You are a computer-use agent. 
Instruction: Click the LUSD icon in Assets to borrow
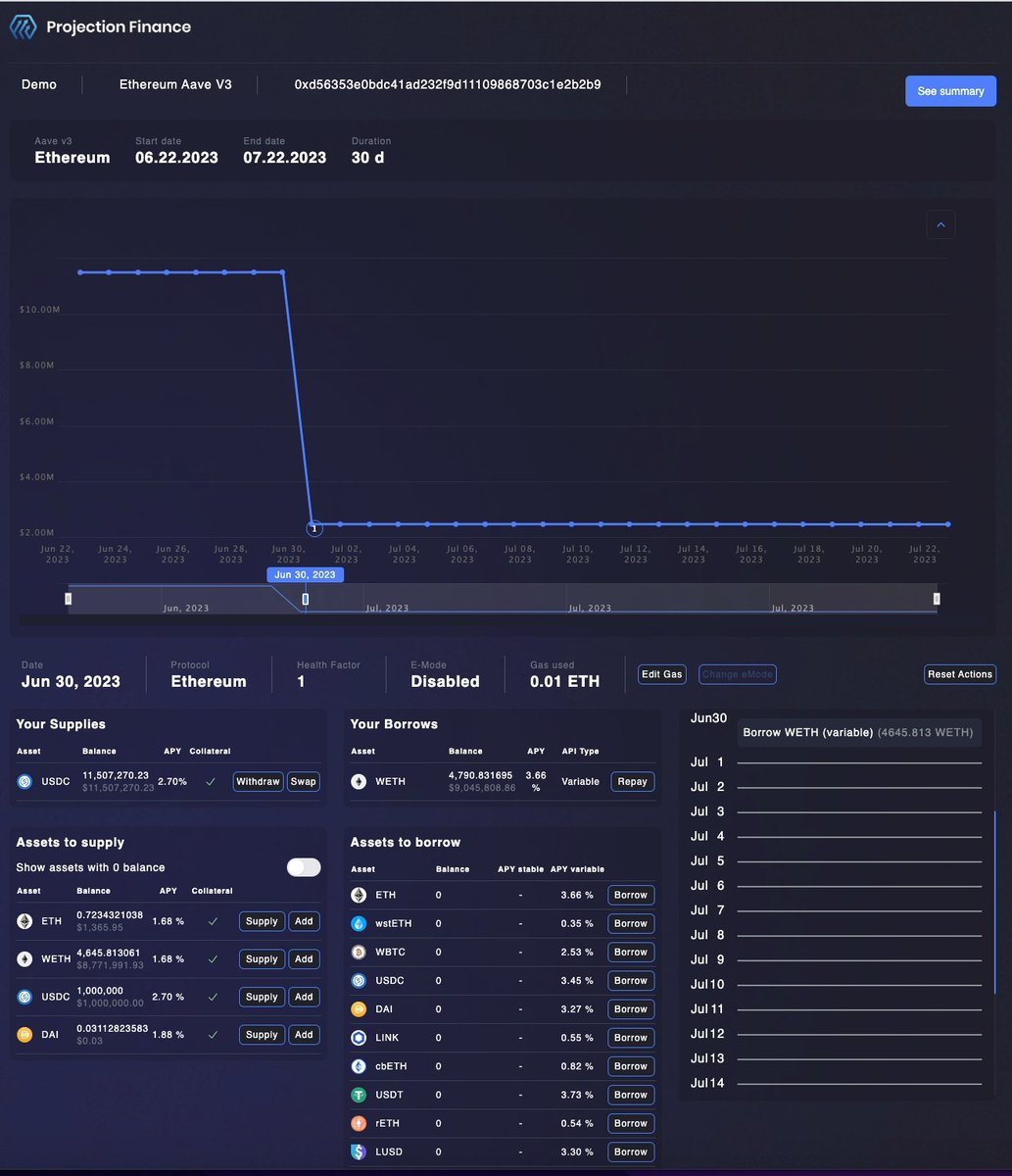(x=359, y=1151)
